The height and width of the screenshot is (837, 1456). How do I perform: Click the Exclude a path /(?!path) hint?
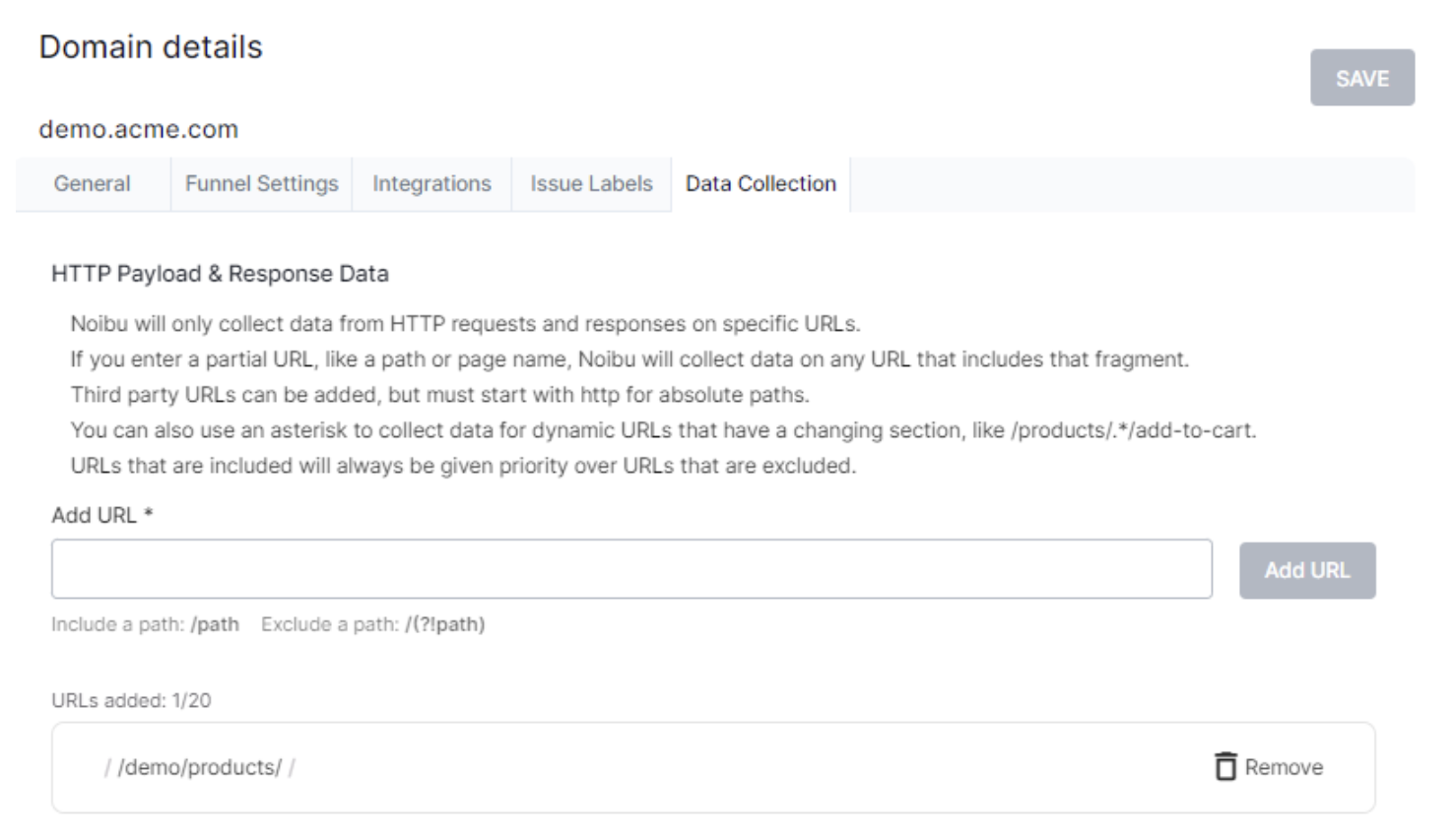click(372, 624)
